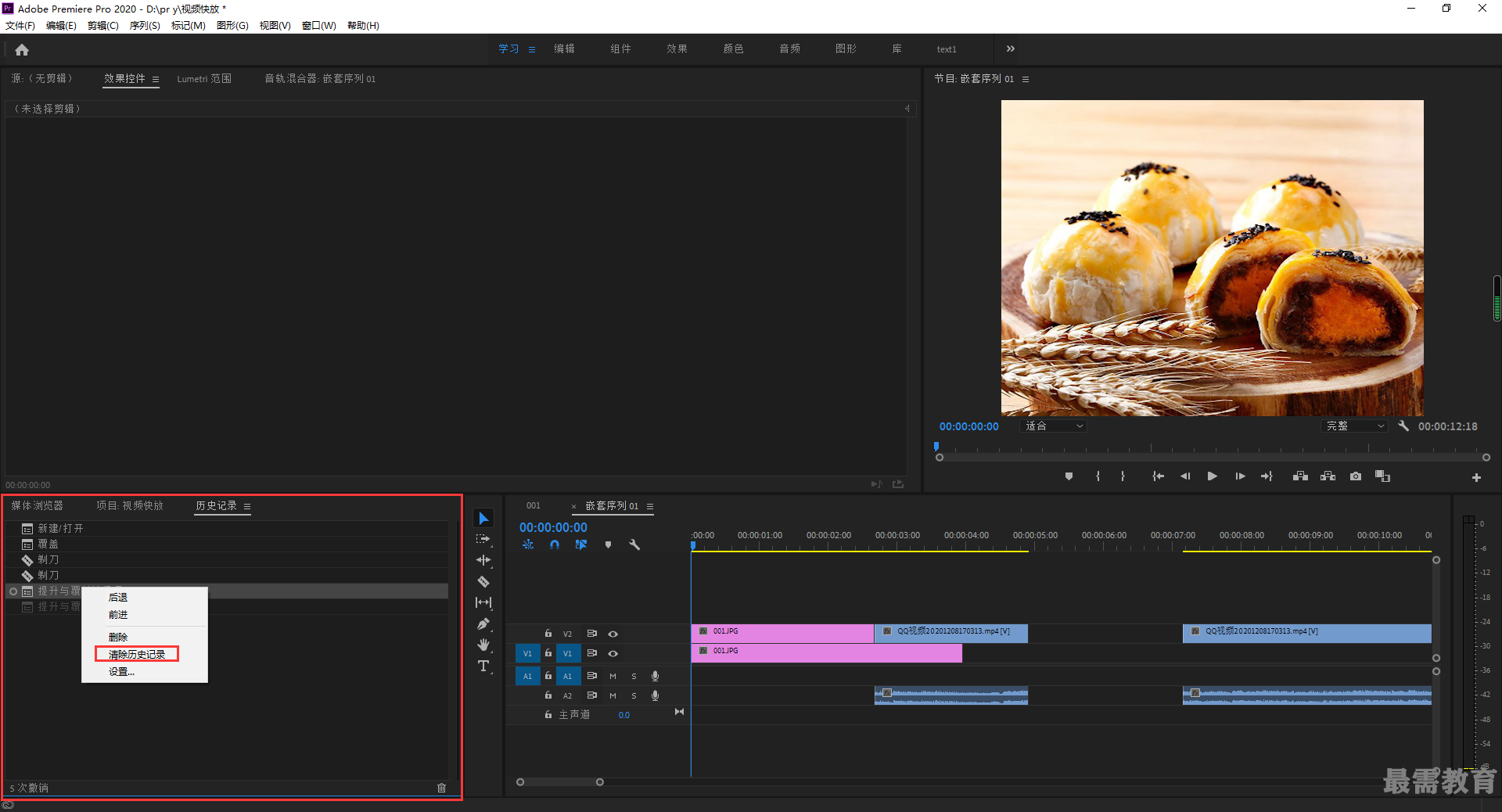Open Program Monitor settings wrench
Image resolution: width=1502 pixels, height=812 pixels.
(1403, 426)
